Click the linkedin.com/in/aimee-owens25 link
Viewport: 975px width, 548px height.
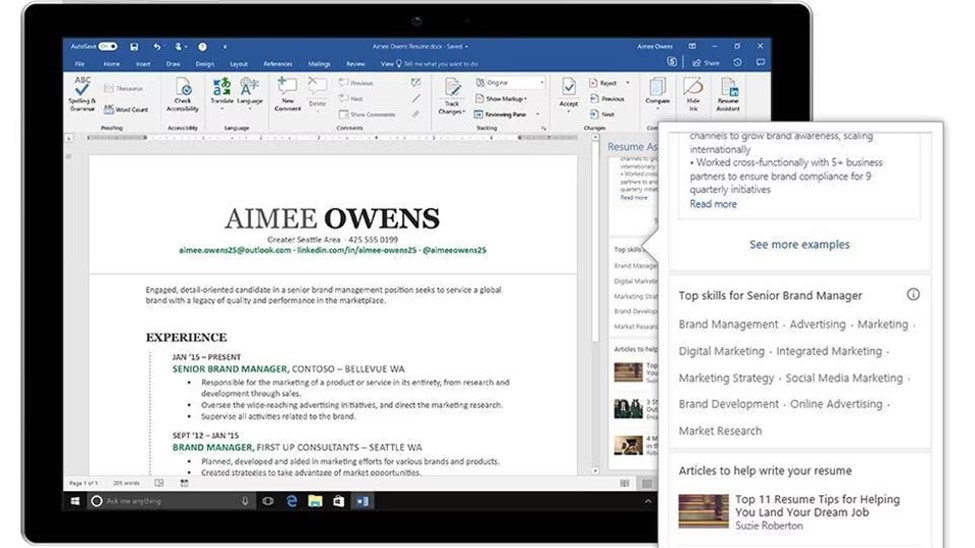(x=357, y=250)
